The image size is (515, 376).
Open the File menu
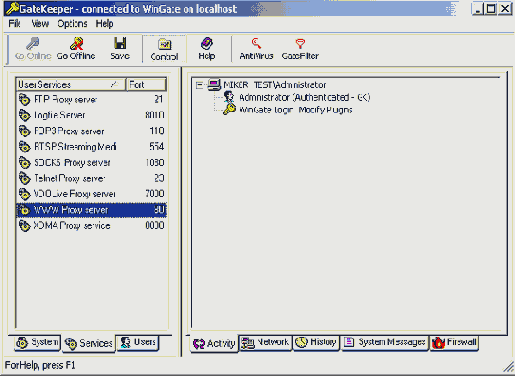pyautogui.click(x=14, y=24)
